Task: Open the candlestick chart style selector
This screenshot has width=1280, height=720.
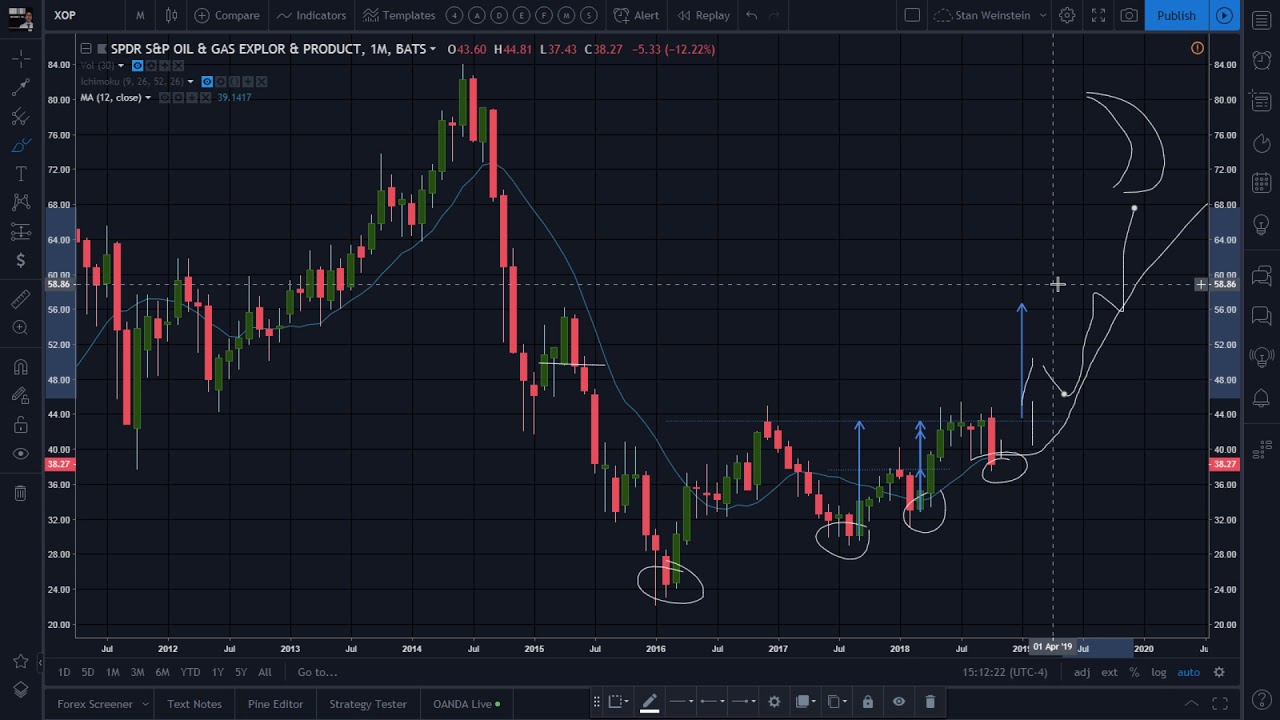Action: pyautogui.click(x=171, y=15)
